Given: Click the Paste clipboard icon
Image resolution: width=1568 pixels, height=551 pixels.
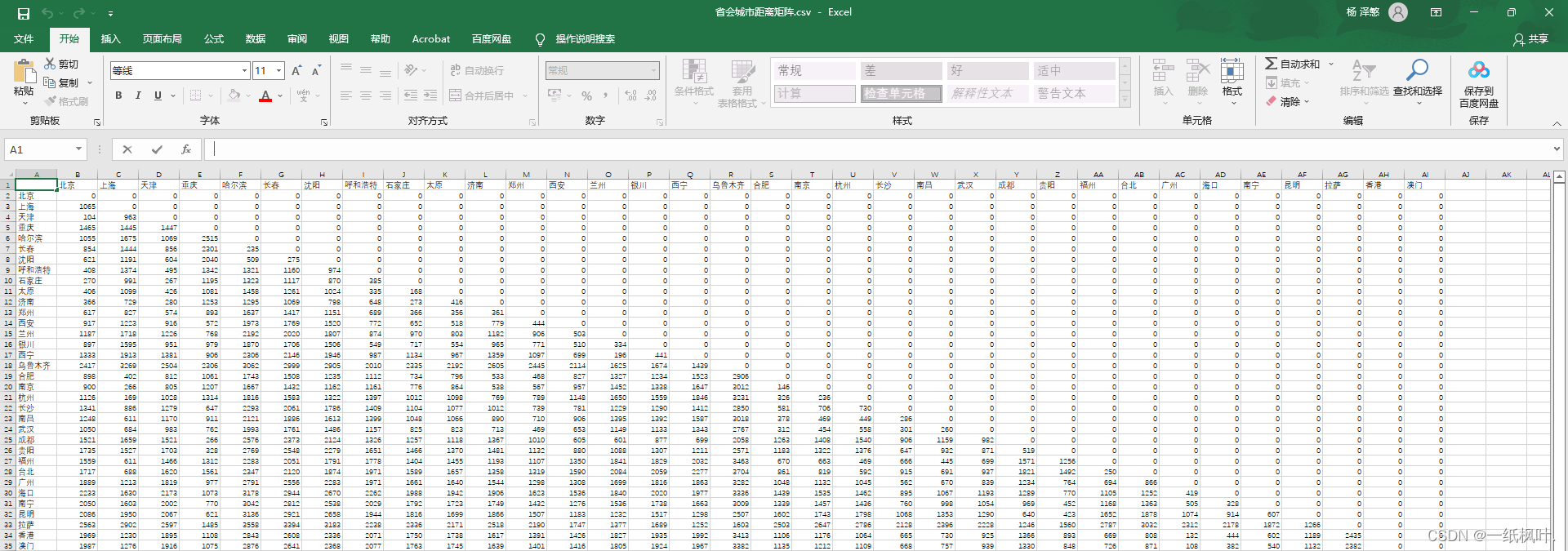Looking at the screenshot, I should point(24,72).
